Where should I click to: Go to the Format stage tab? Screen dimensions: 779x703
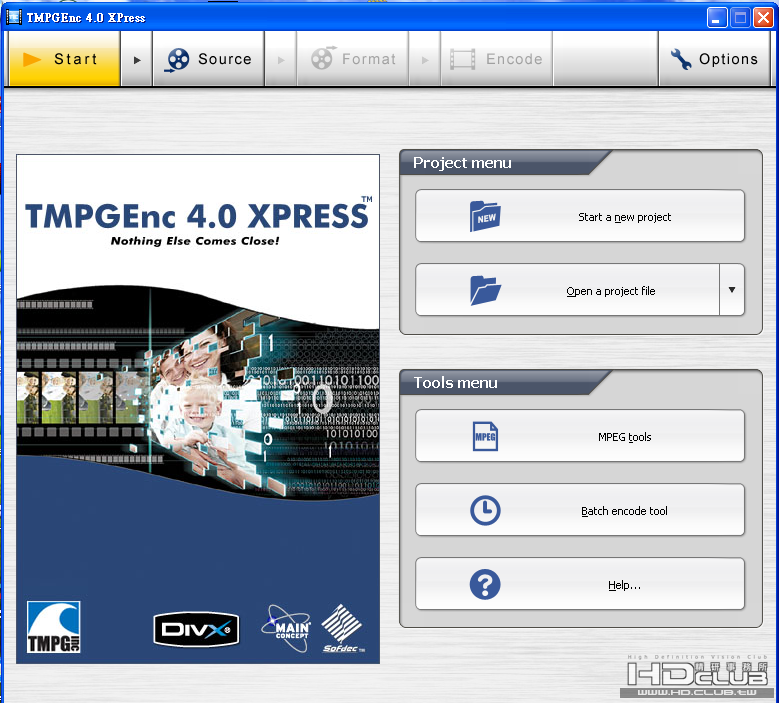pos(353,59)
